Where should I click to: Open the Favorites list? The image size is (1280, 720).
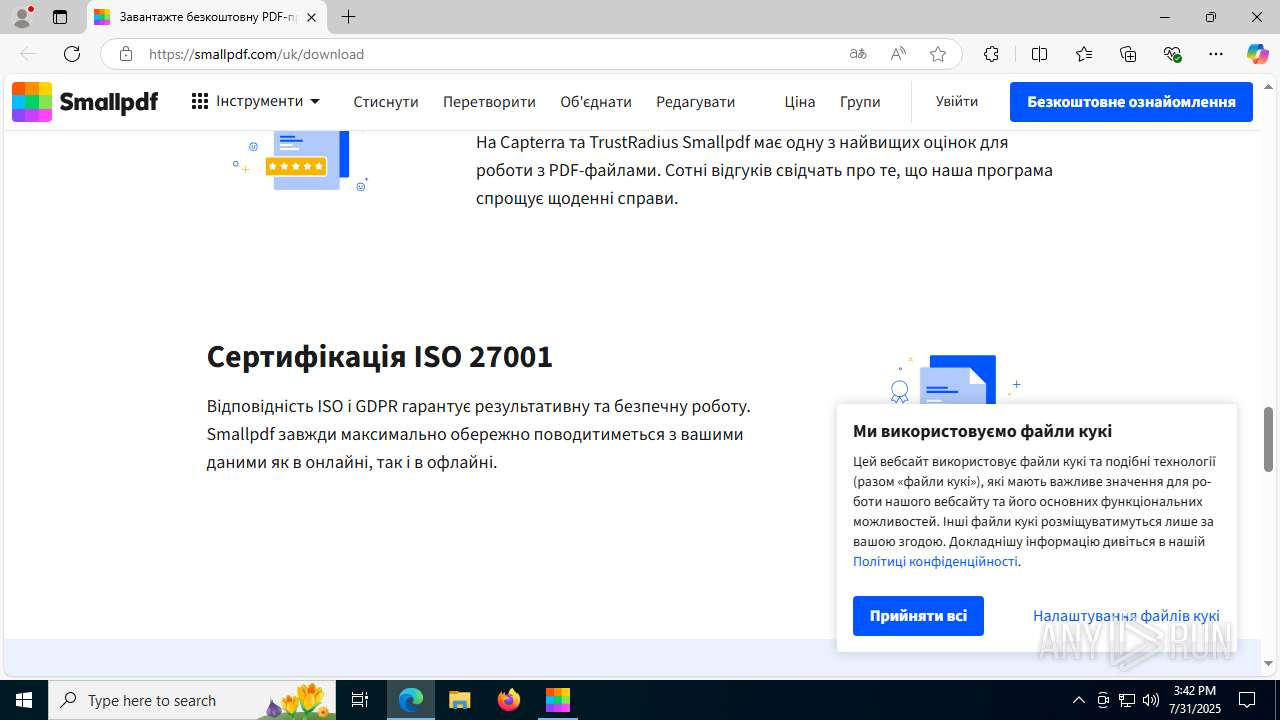[x=1084, y=54]
